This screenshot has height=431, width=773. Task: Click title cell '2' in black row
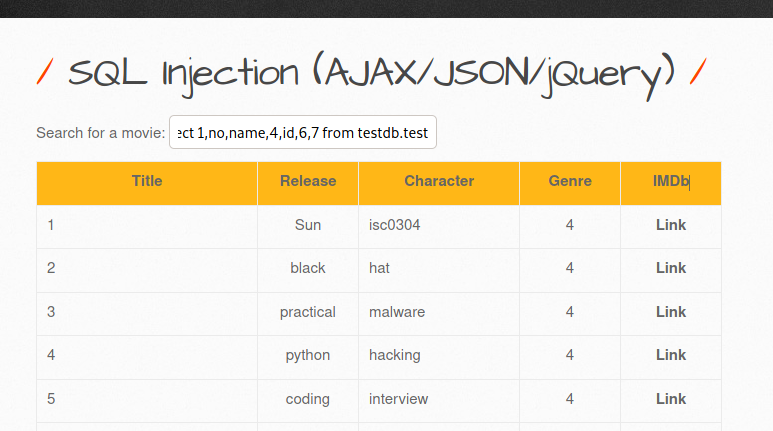[x=147, y=270]
